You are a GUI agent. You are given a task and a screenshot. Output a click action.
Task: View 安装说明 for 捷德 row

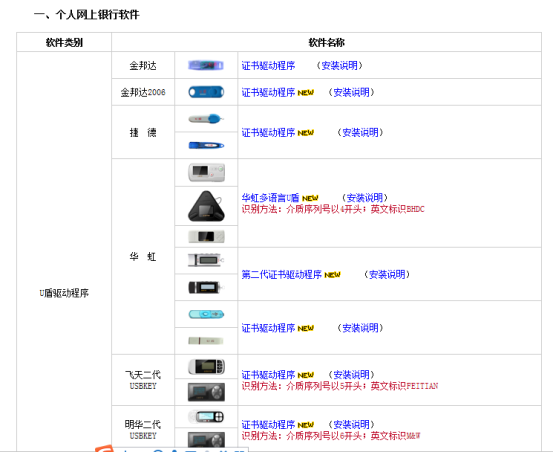pyautogui.click(x=360, y=133)
